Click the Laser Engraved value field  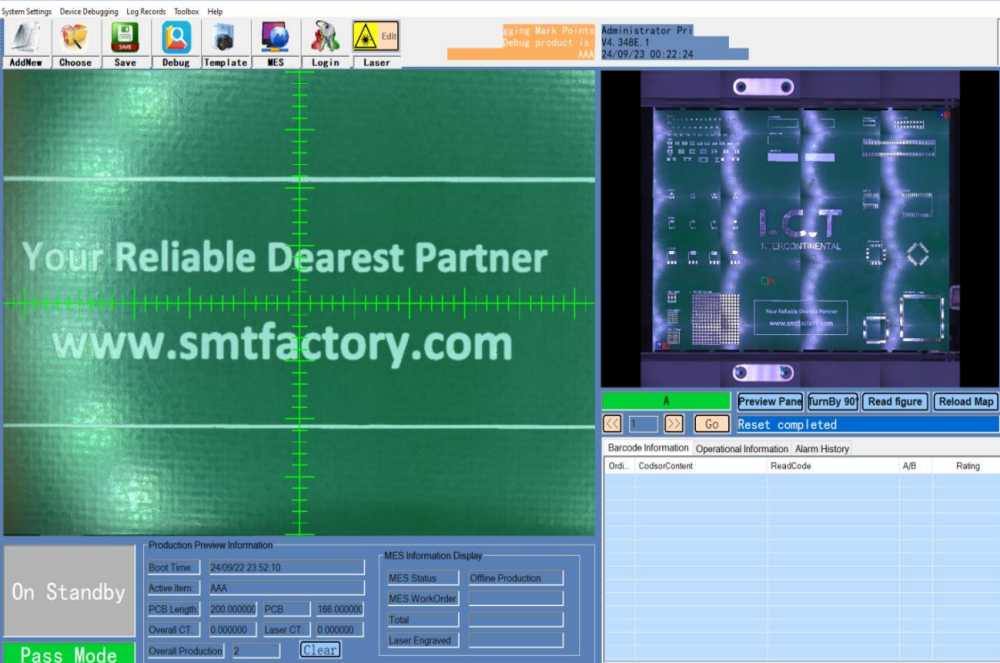(515, 640)
